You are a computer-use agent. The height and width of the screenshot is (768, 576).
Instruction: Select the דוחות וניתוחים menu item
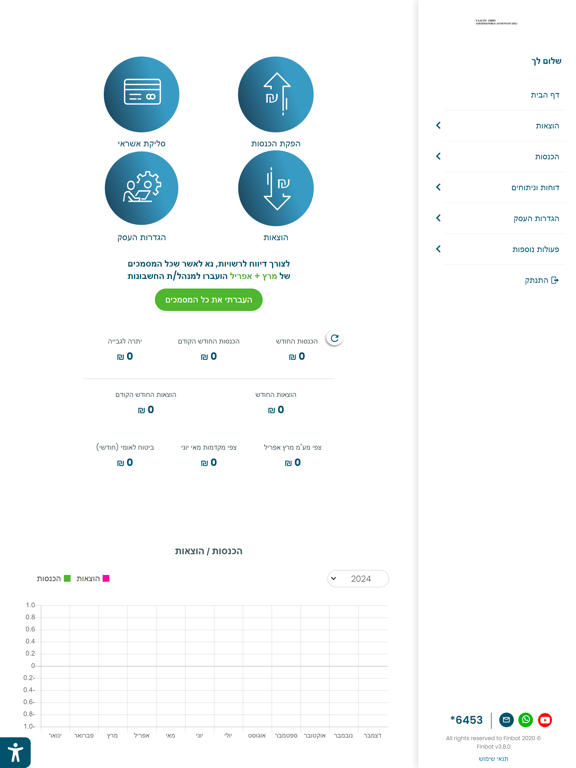click(x=535, y=188)
